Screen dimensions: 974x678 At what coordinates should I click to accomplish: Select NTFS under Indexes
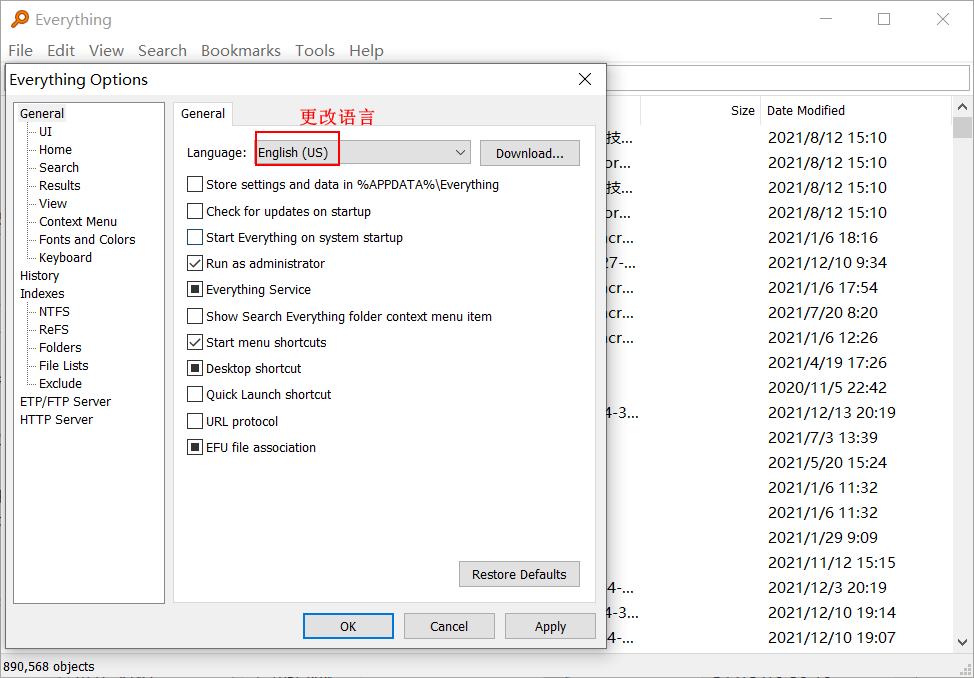(x=54, y=311)
